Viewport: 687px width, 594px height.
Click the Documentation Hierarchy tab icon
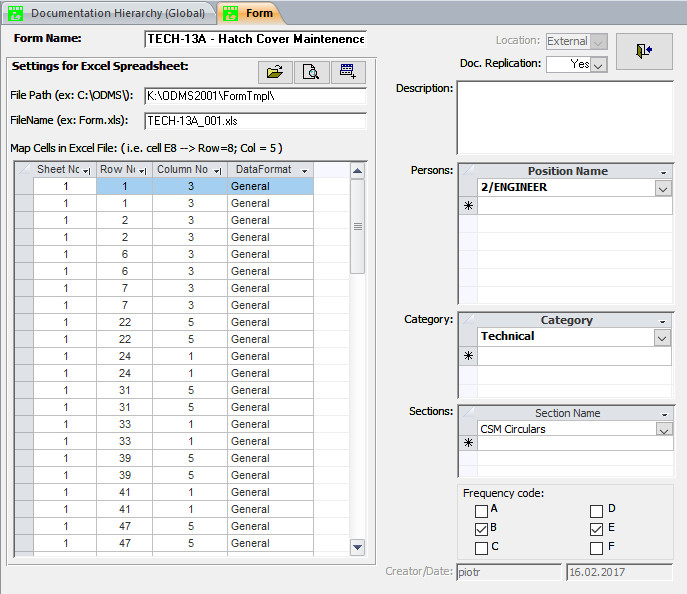click(15, 13)
